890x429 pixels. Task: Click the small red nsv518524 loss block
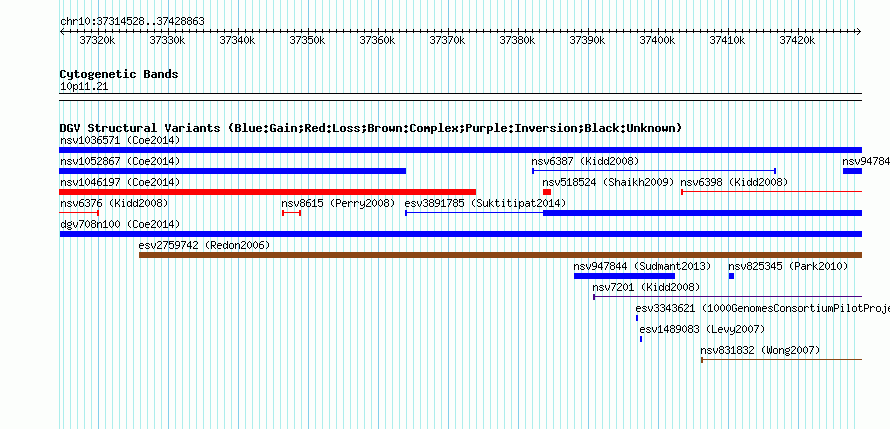click(547, 192)
